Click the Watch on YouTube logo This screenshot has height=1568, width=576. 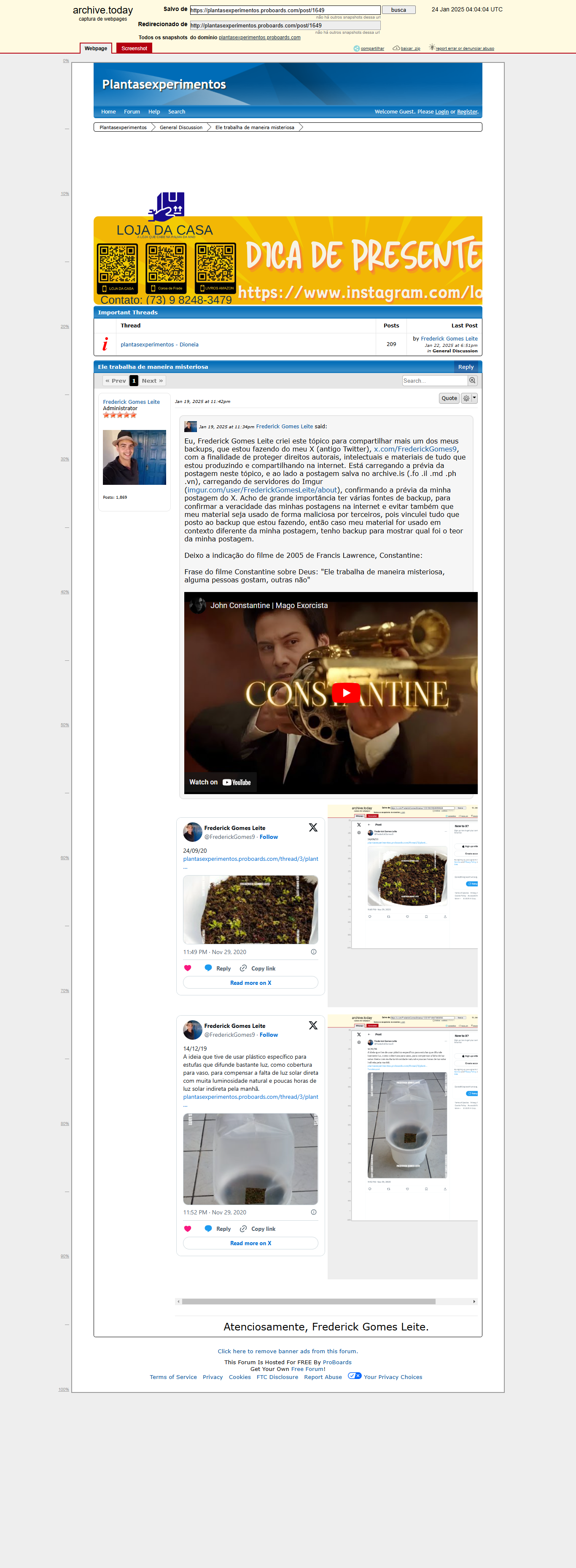click(x=237, y=782)
